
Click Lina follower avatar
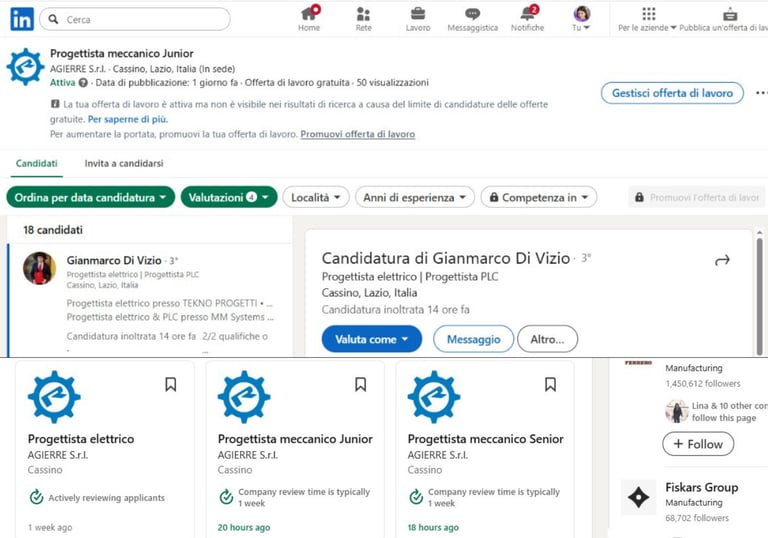[x=677, y=411]
